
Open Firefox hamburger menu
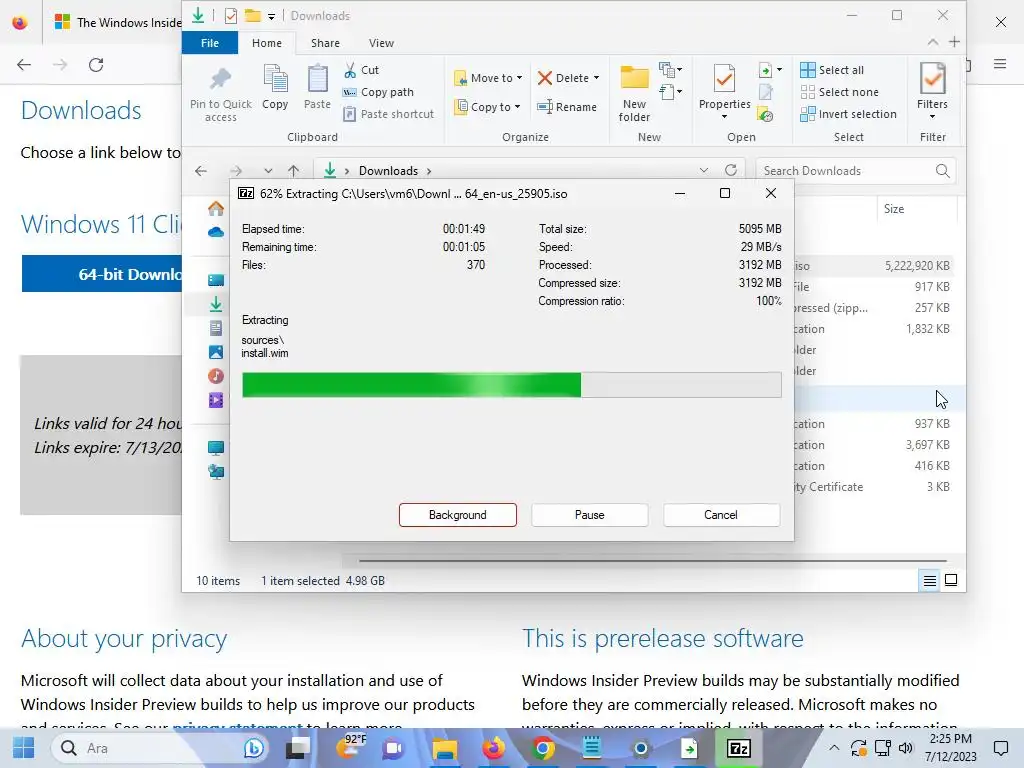1000,64
